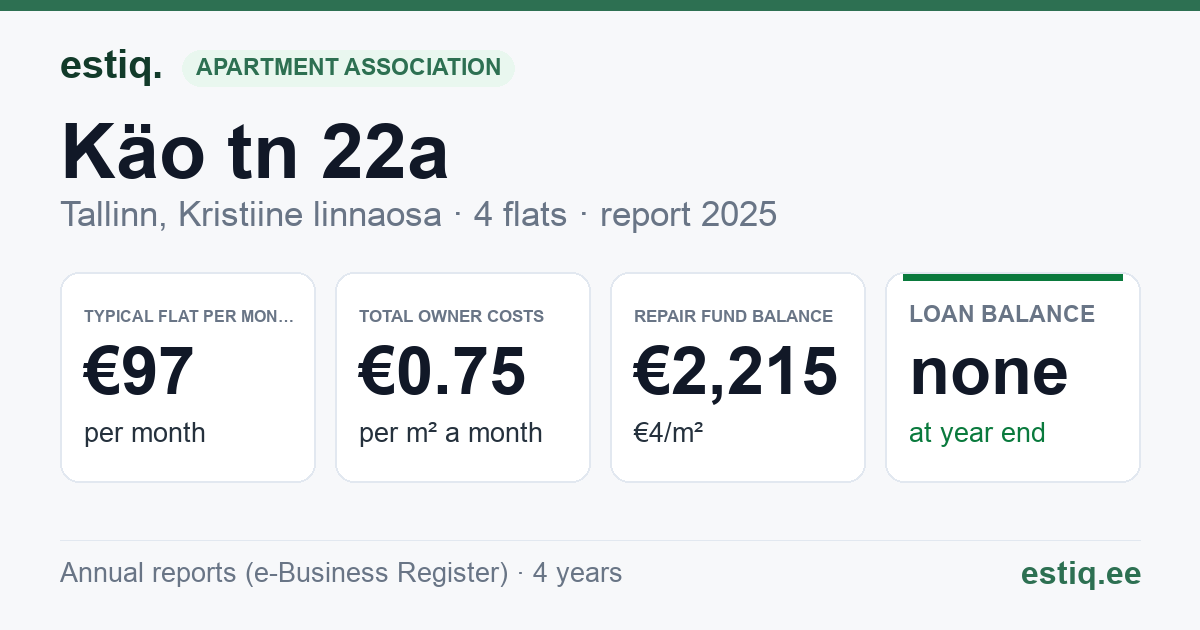Open the Repair fund balance card

(x=738, y=377)
